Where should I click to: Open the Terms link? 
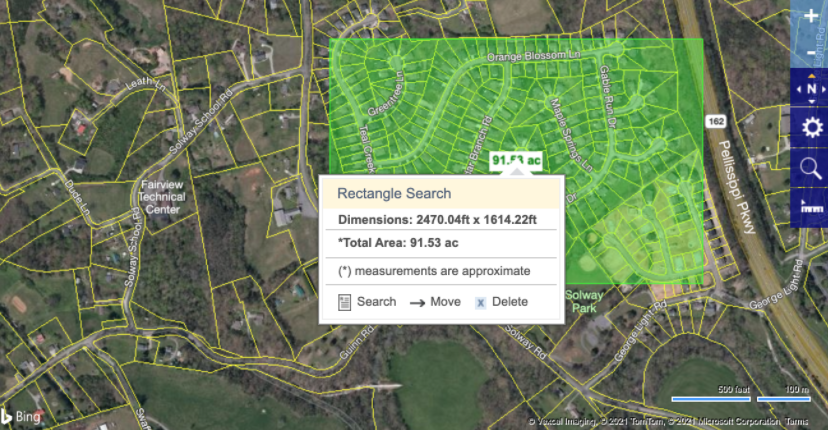click(x=796, y=421)
